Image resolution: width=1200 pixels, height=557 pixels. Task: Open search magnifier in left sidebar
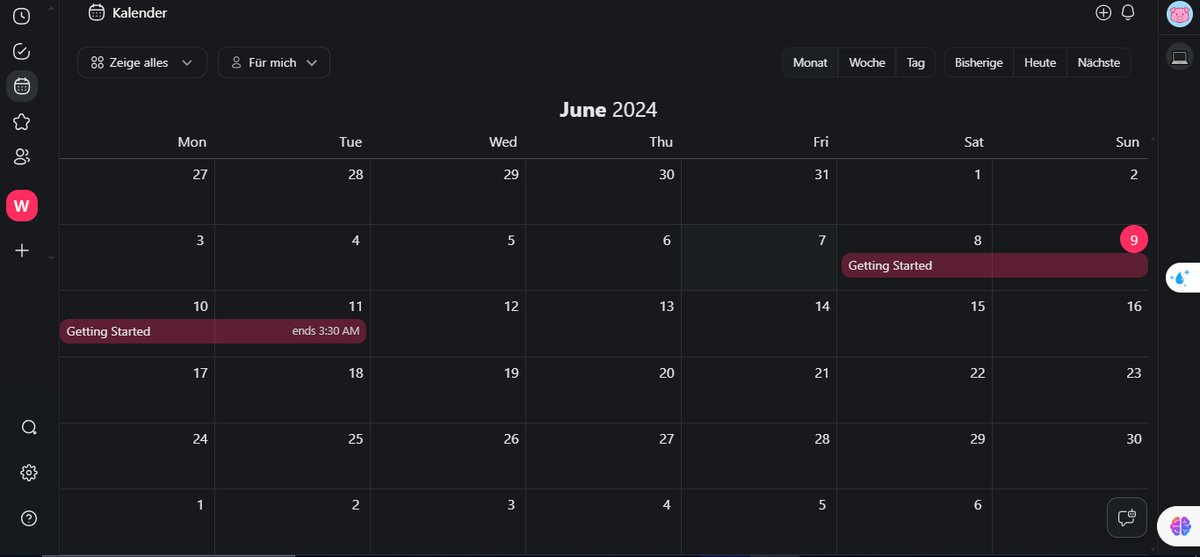[x=29, y=428]
